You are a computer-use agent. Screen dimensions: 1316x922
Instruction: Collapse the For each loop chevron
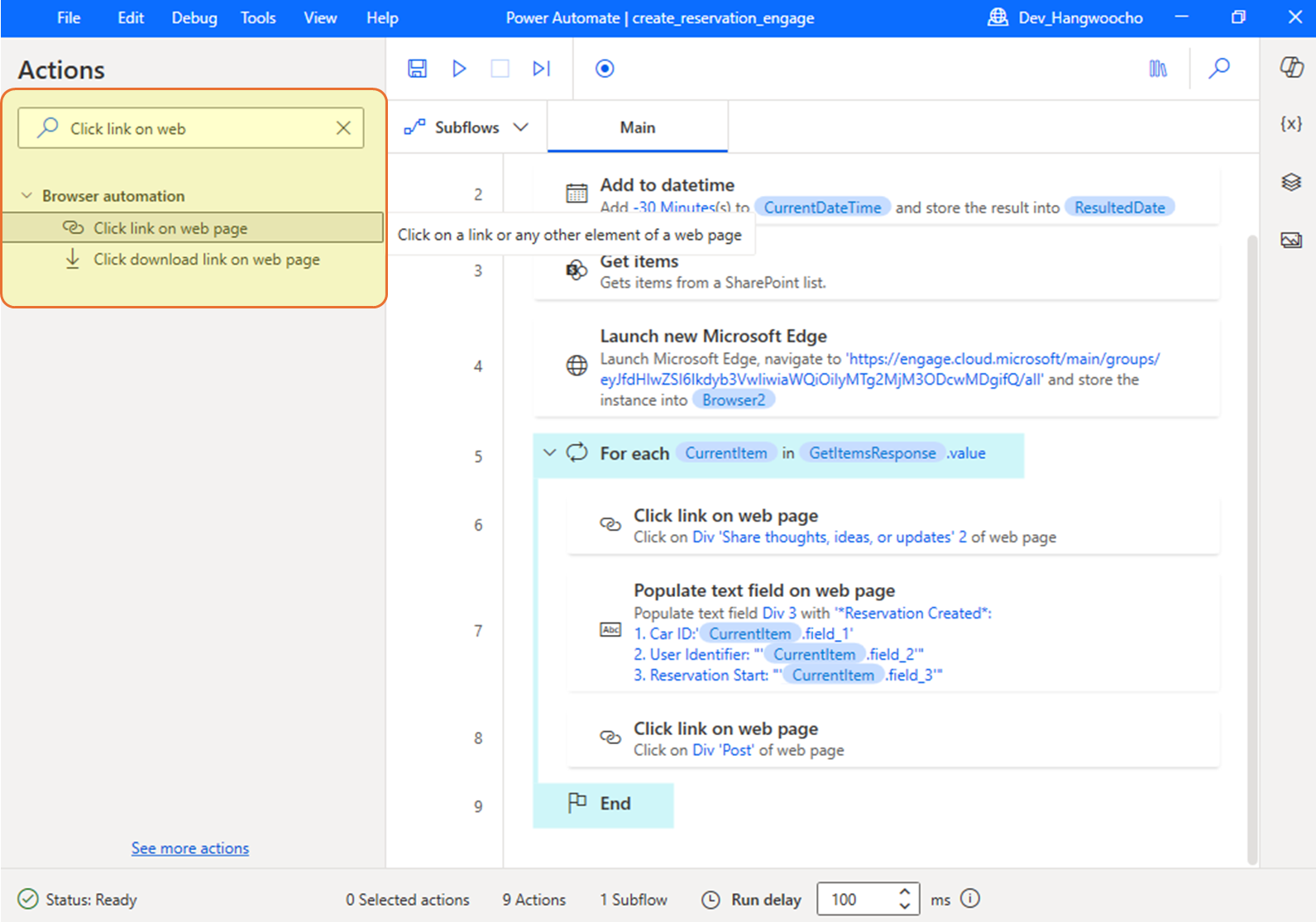(x=549, y=453)
